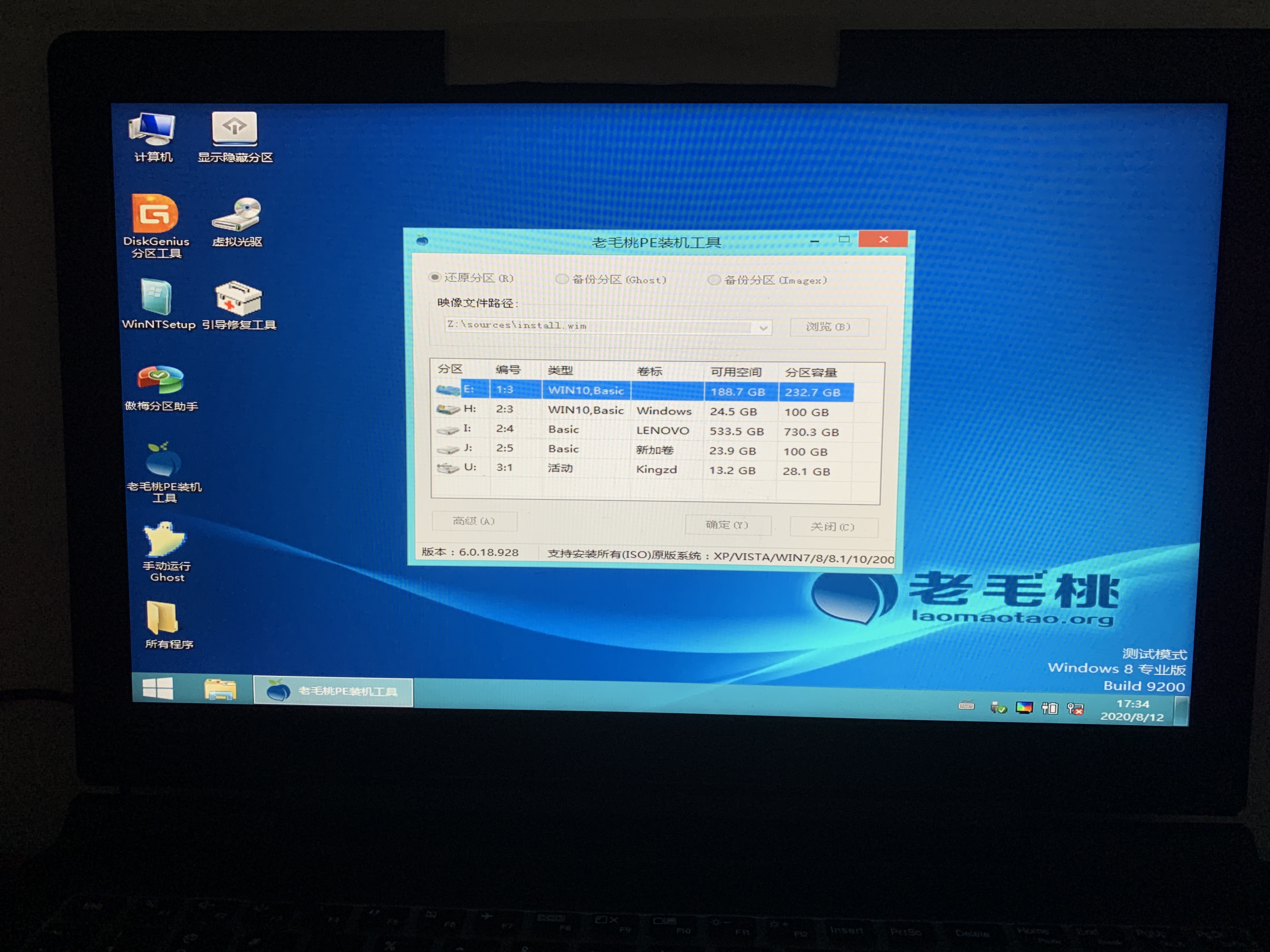Minimize the 老毛桃PE装机工具 window
Screen dimensions: 1270x952
tap(814, 241)
